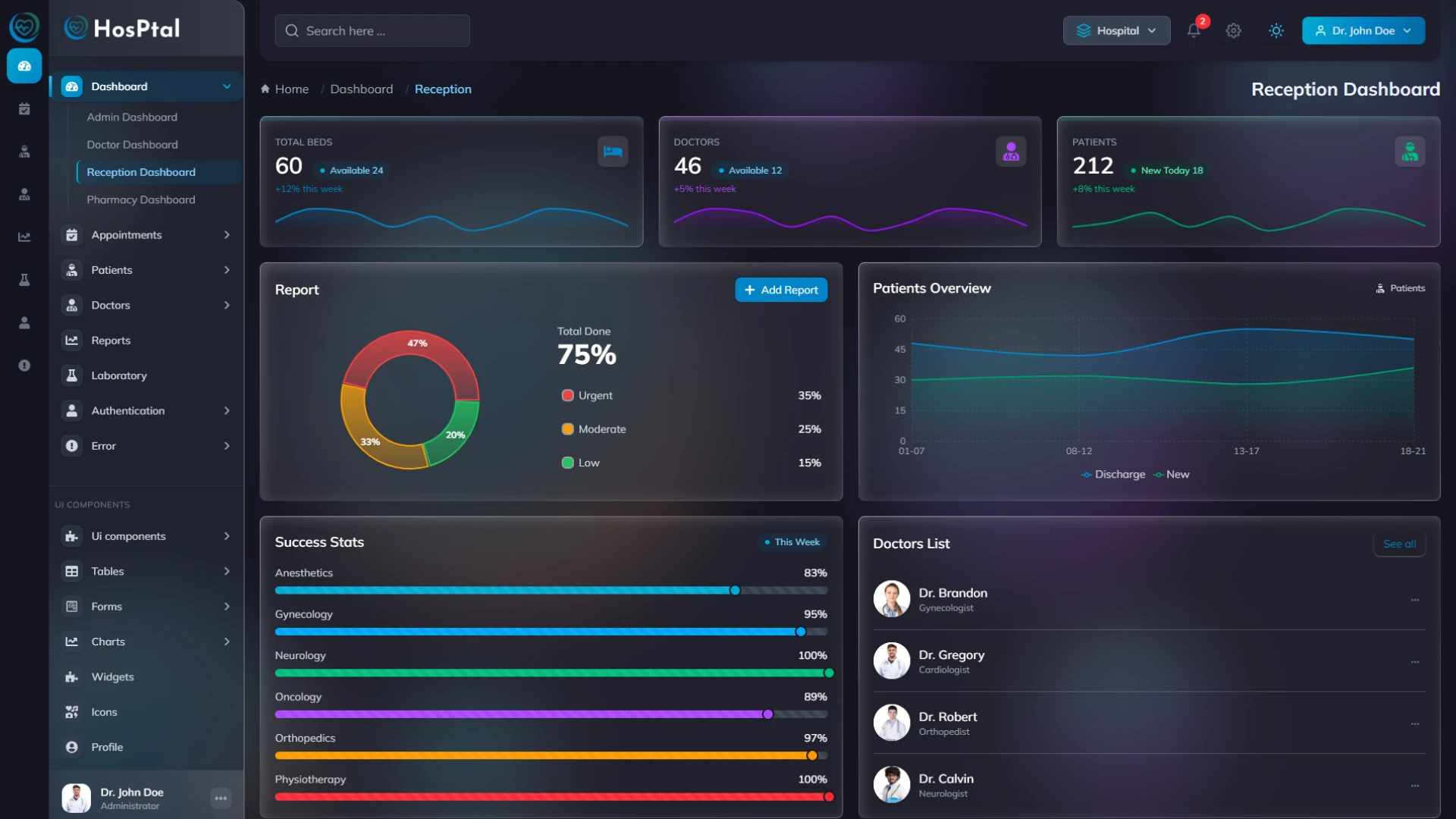Screen dimensions: 1456x819
Task: Click Dr. Brandon's avatar photo
Action: tap(892, 599)
